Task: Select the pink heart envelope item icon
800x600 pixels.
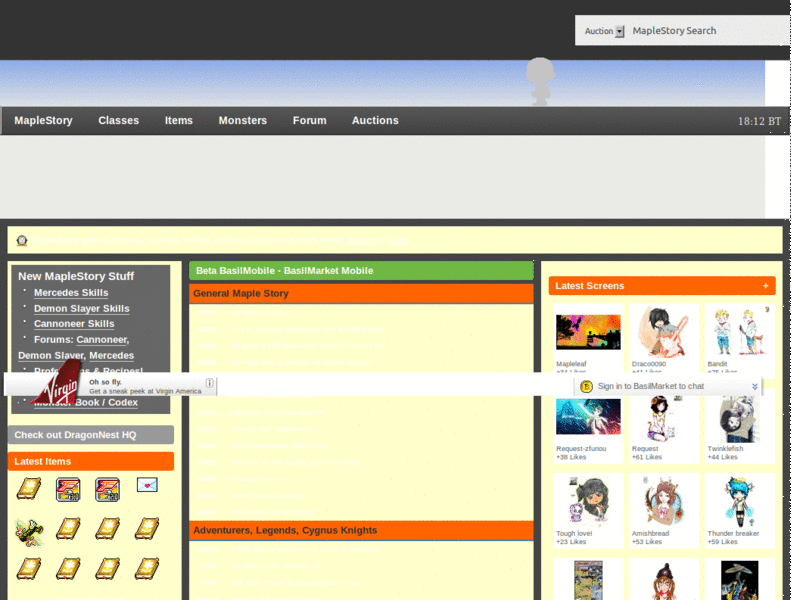Action: [147, 485]
